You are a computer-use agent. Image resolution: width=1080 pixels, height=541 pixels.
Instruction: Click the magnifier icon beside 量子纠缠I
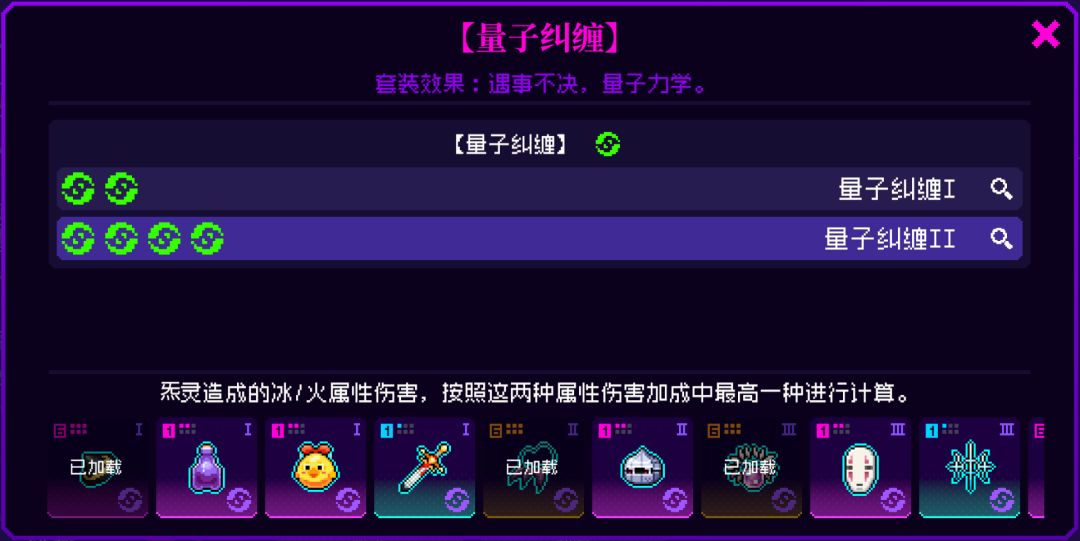[x=1001, y=188]
